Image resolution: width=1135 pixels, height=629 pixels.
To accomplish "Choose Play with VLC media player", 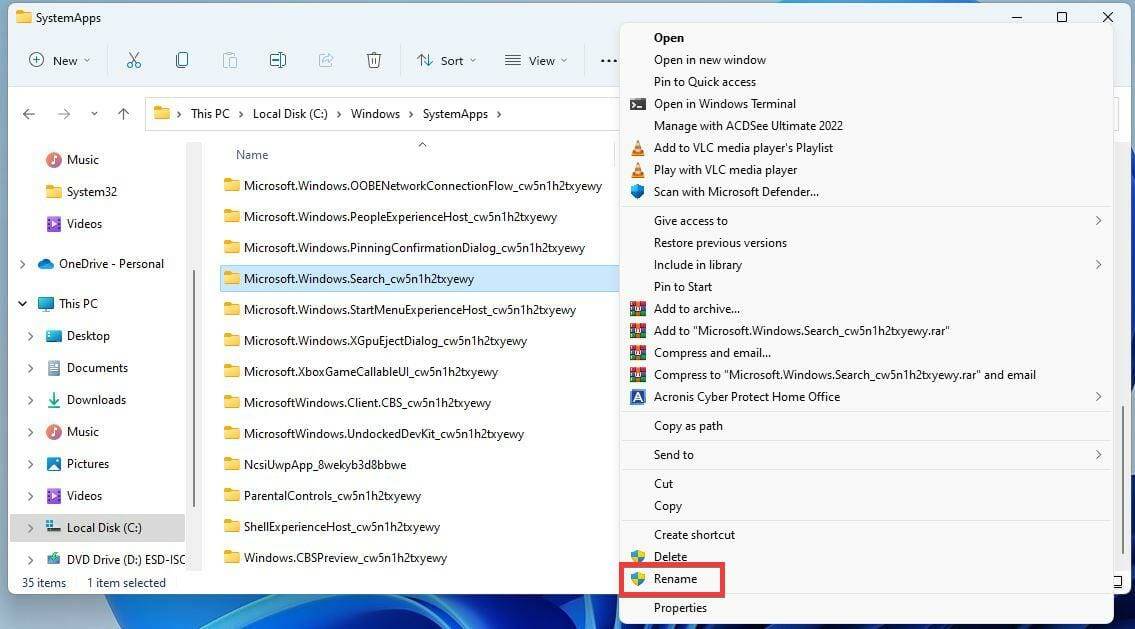I will 727,169.
